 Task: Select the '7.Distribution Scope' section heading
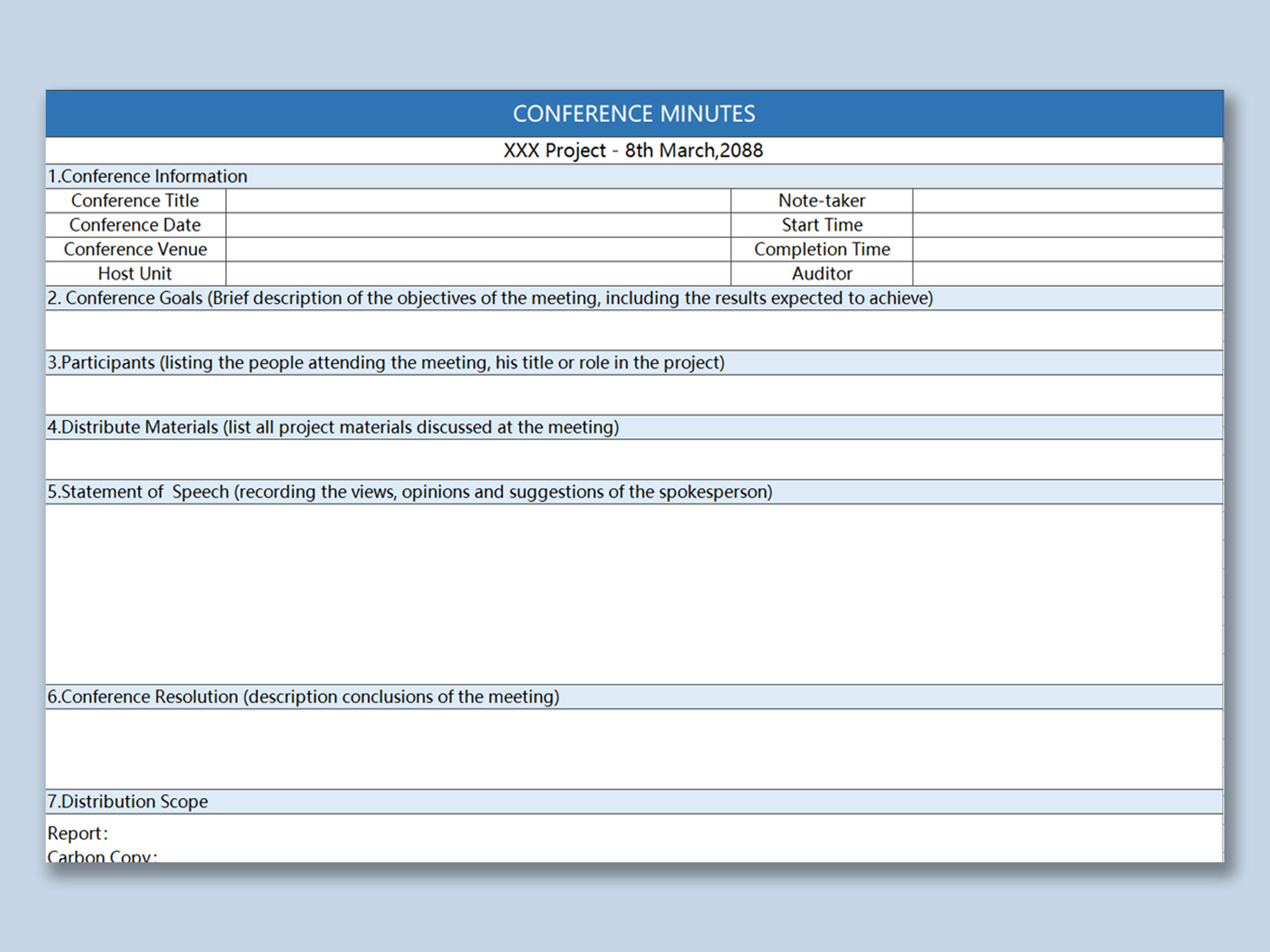coord(634,801)
